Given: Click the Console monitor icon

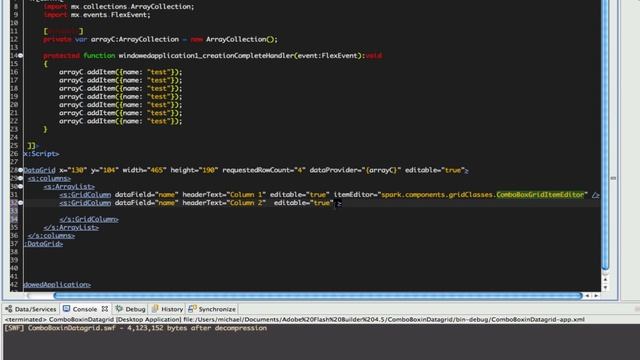Looking at the screenshot, I should coord(67,309).
